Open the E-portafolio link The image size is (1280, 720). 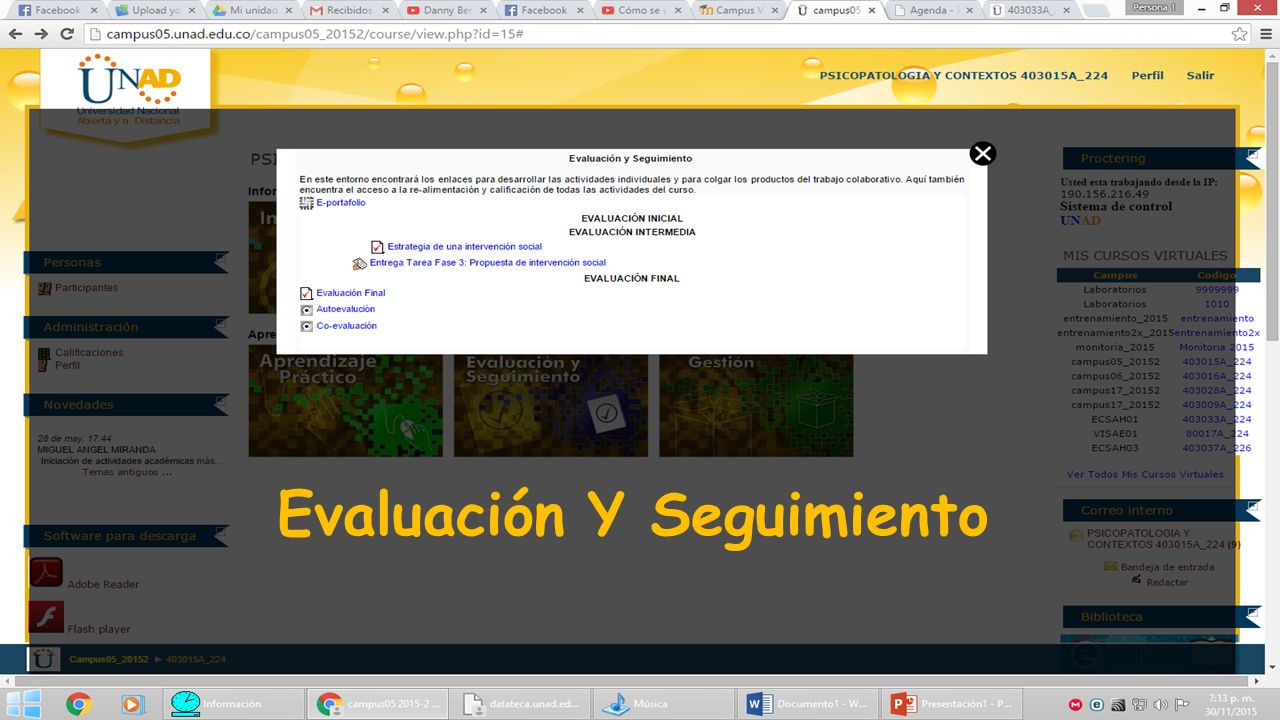(341, 203)
